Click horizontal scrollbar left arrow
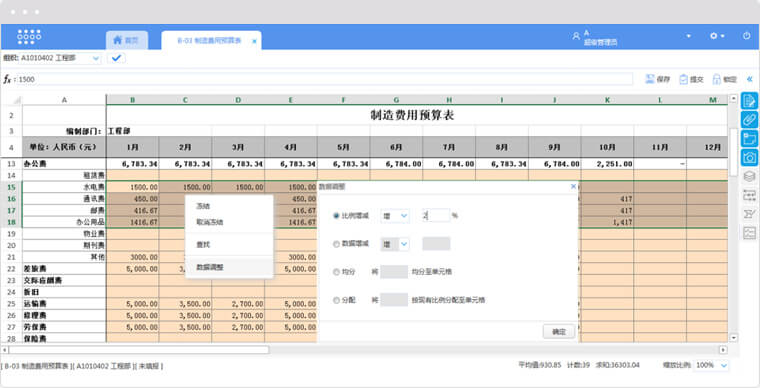 (5, 349)
